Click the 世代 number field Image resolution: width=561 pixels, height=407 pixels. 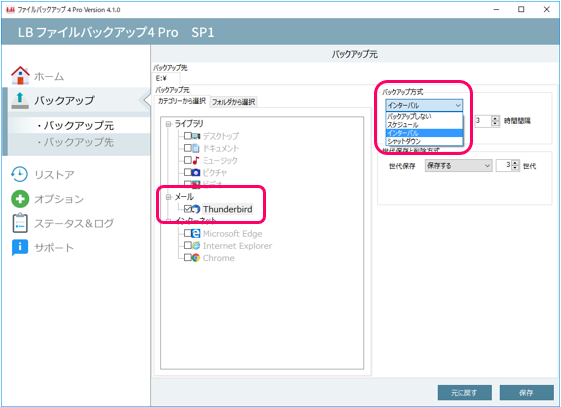[x=504, y=165]
